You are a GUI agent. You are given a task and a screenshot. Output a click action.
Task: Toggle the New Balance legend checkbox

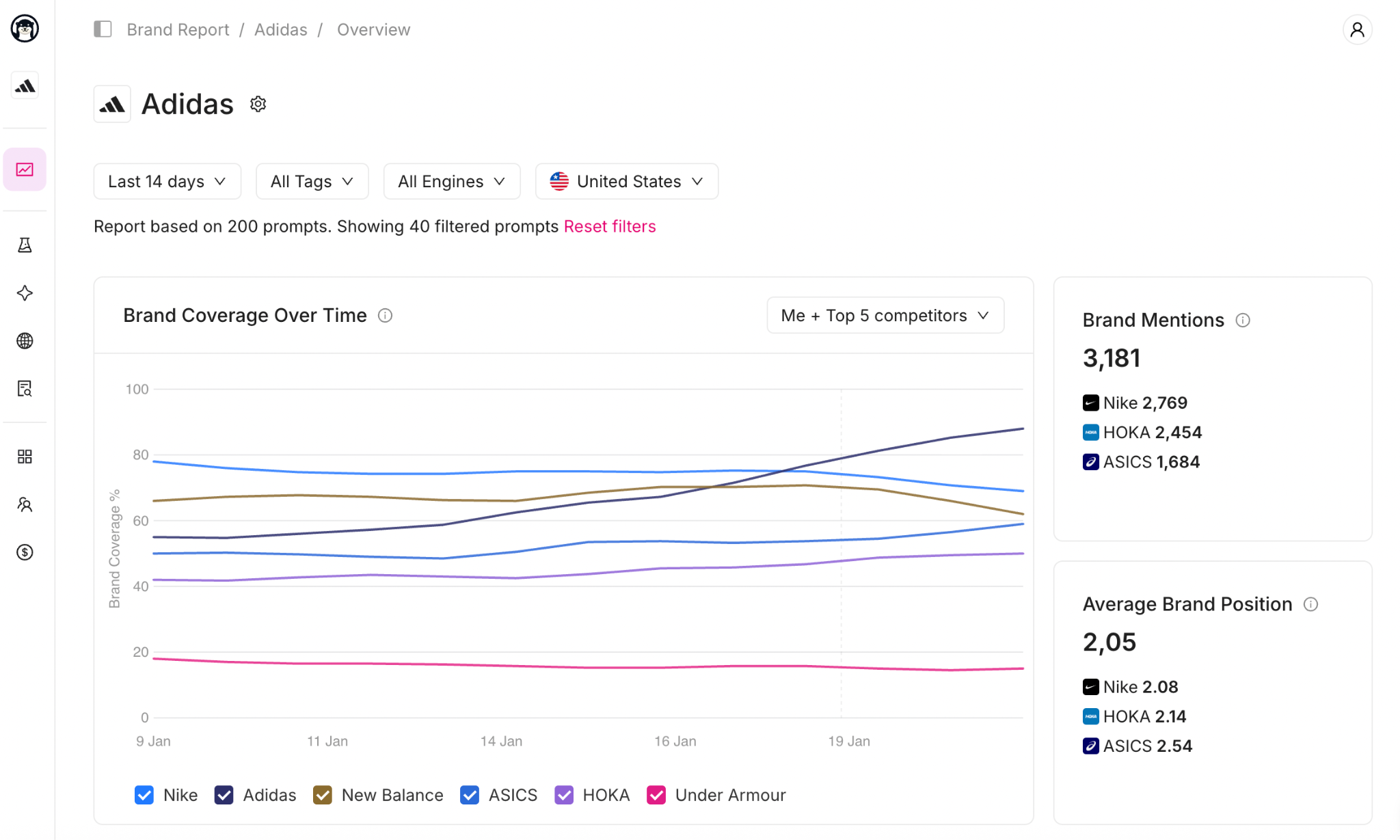click(x=323, y=795)
